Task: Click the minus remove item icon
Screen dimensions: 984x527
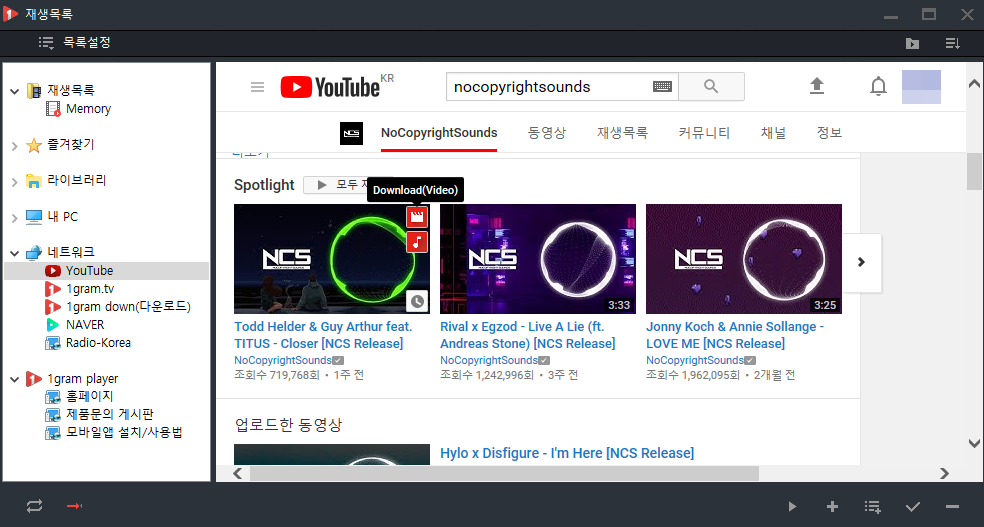Action: 953,506
